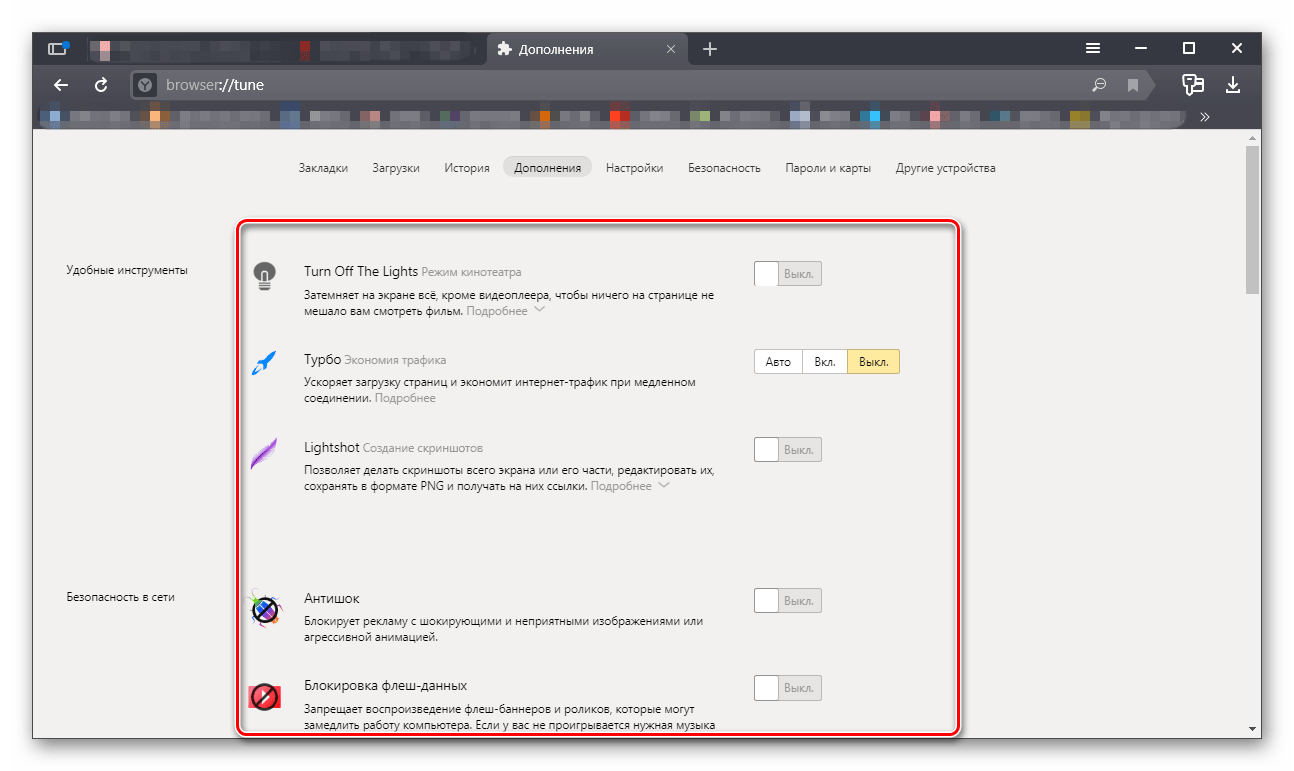Click the Turn Off The Lights lamp icon
Viewport: 1294px width, 771px height.
click(264, 275)
